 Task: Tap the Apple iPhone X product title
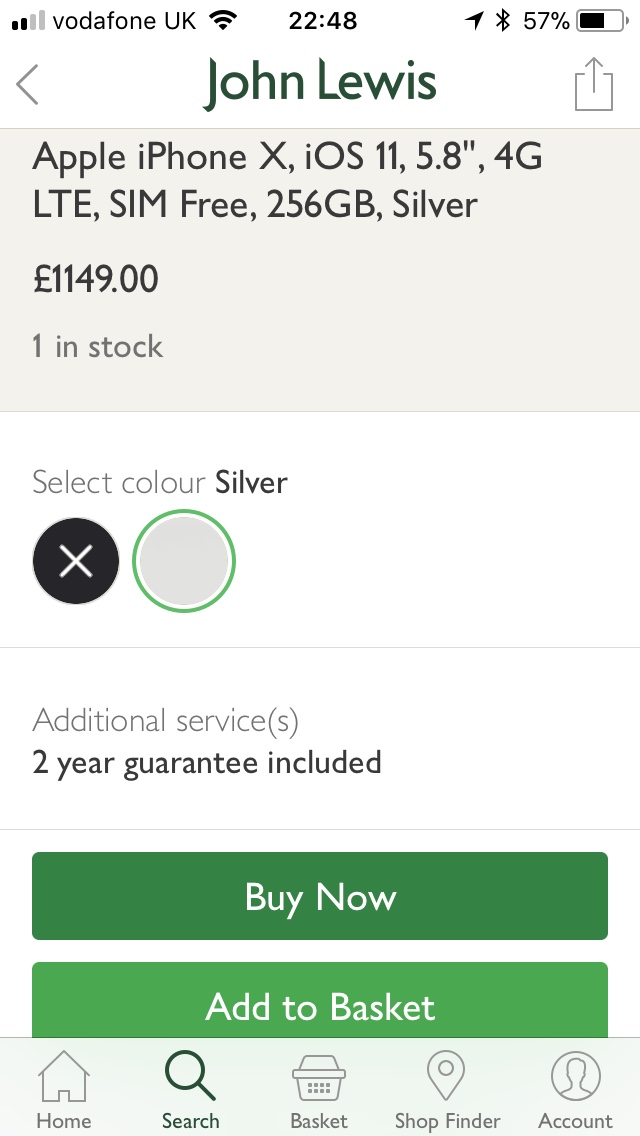tap(288, 181)
